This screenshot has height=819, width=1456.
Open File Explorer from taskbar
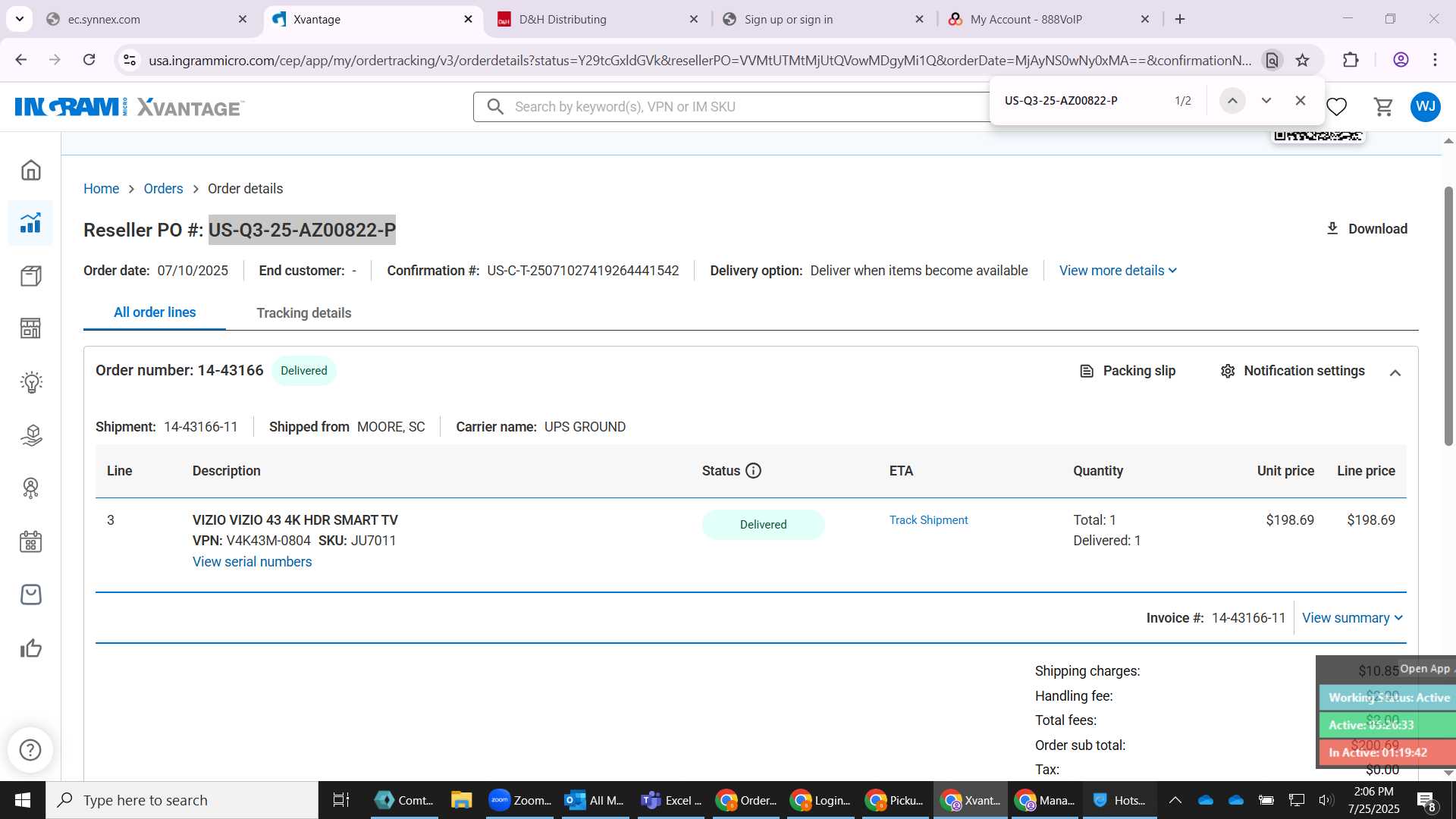tap(461, 800)
